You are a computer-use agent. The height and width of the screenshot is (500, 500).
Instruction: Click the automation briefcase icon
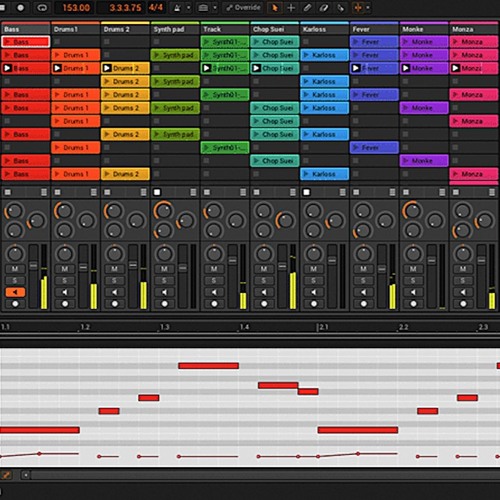(203, 7)
